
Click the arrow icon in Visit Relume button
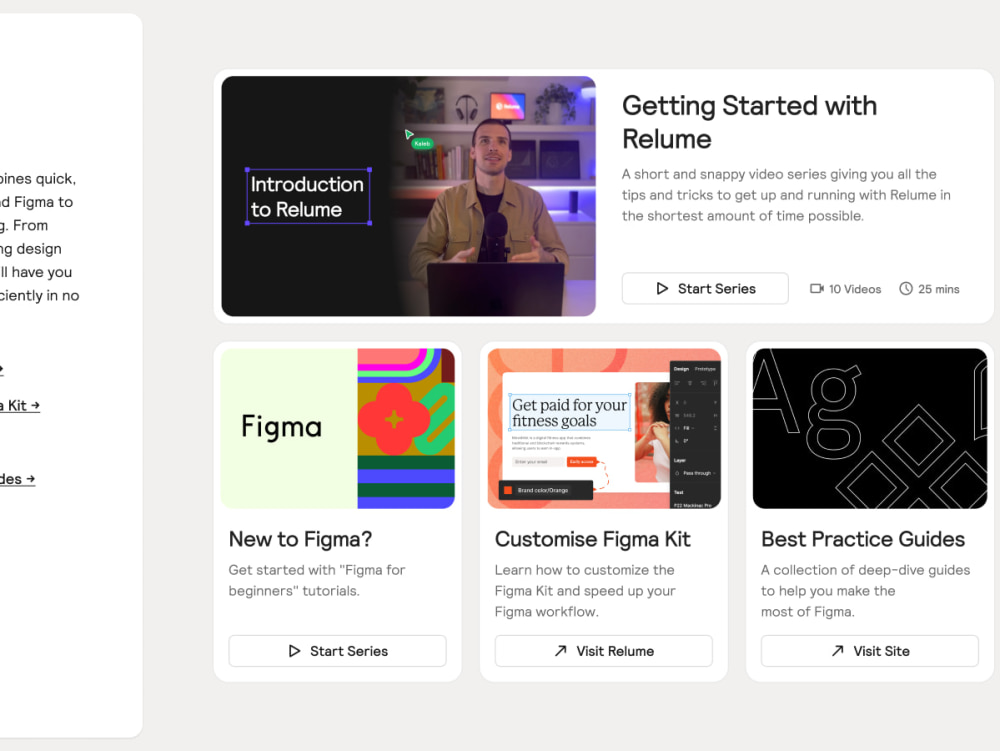561,651
